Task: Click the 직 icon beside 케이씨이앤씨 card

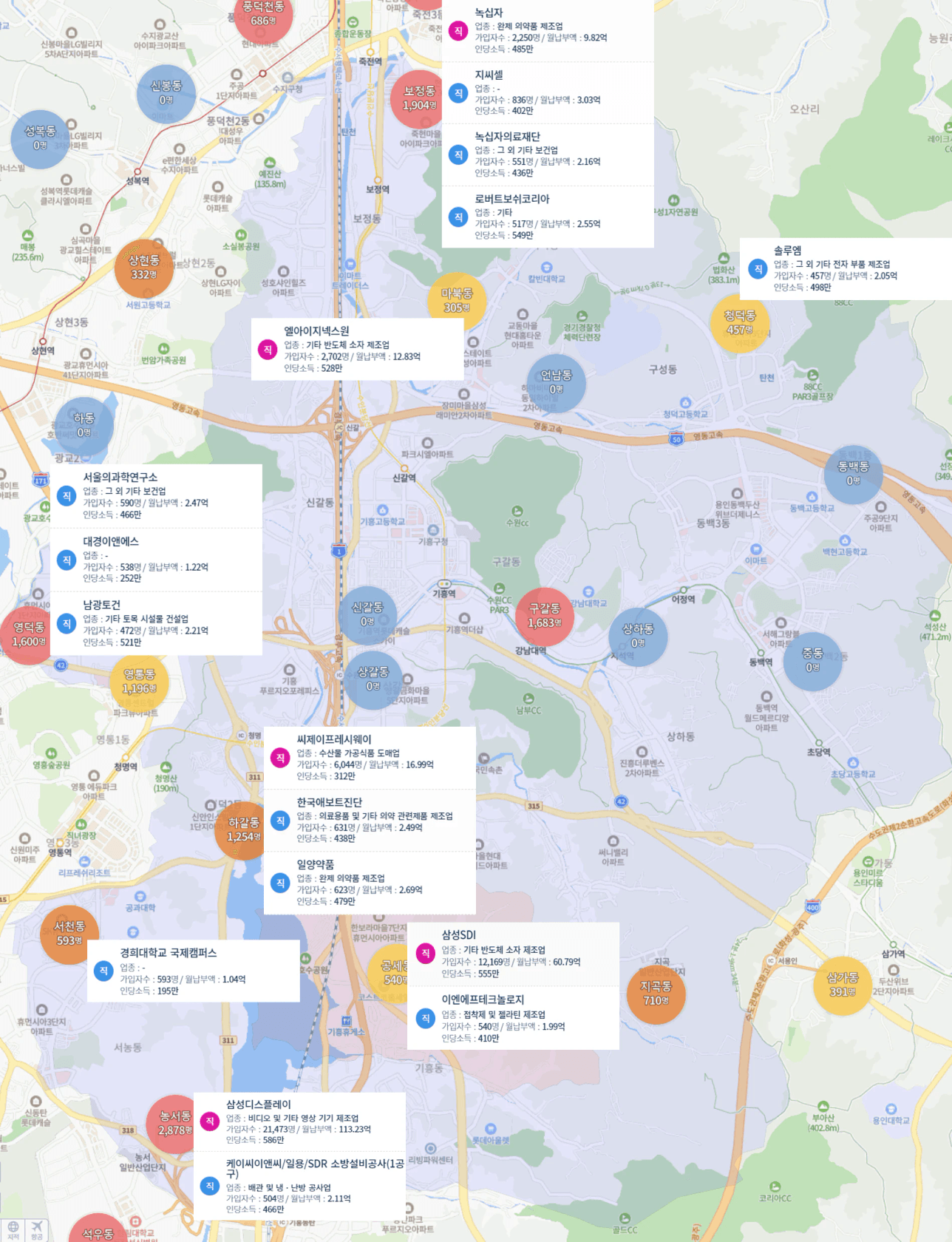Action: [210, 1186]
